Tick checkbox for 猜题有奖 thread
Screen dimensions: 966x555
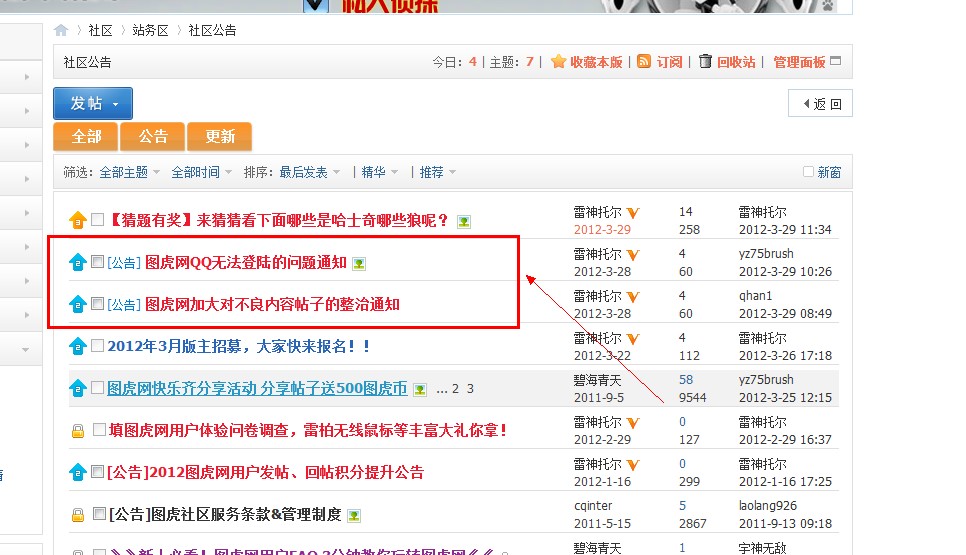tap(97, 219)
